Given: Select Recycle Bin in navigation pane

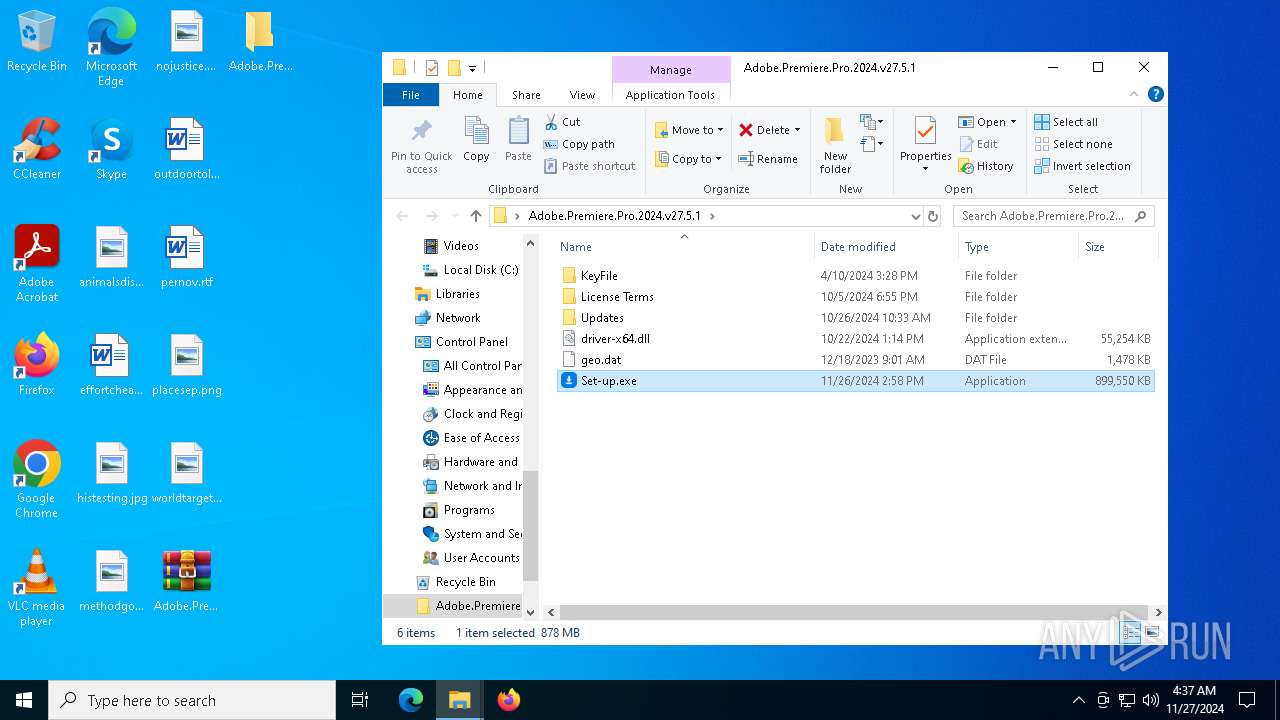Looking at the screenshot, I should coord(456,582).
